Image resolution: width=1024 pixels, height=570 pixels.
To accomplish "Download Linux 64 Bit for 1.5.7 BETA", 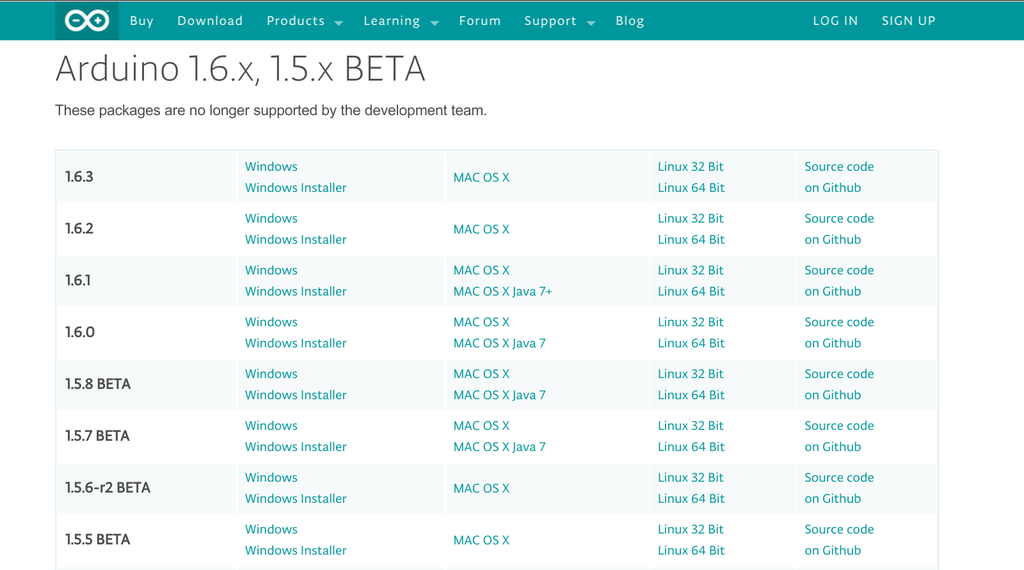I will point(691,447).
